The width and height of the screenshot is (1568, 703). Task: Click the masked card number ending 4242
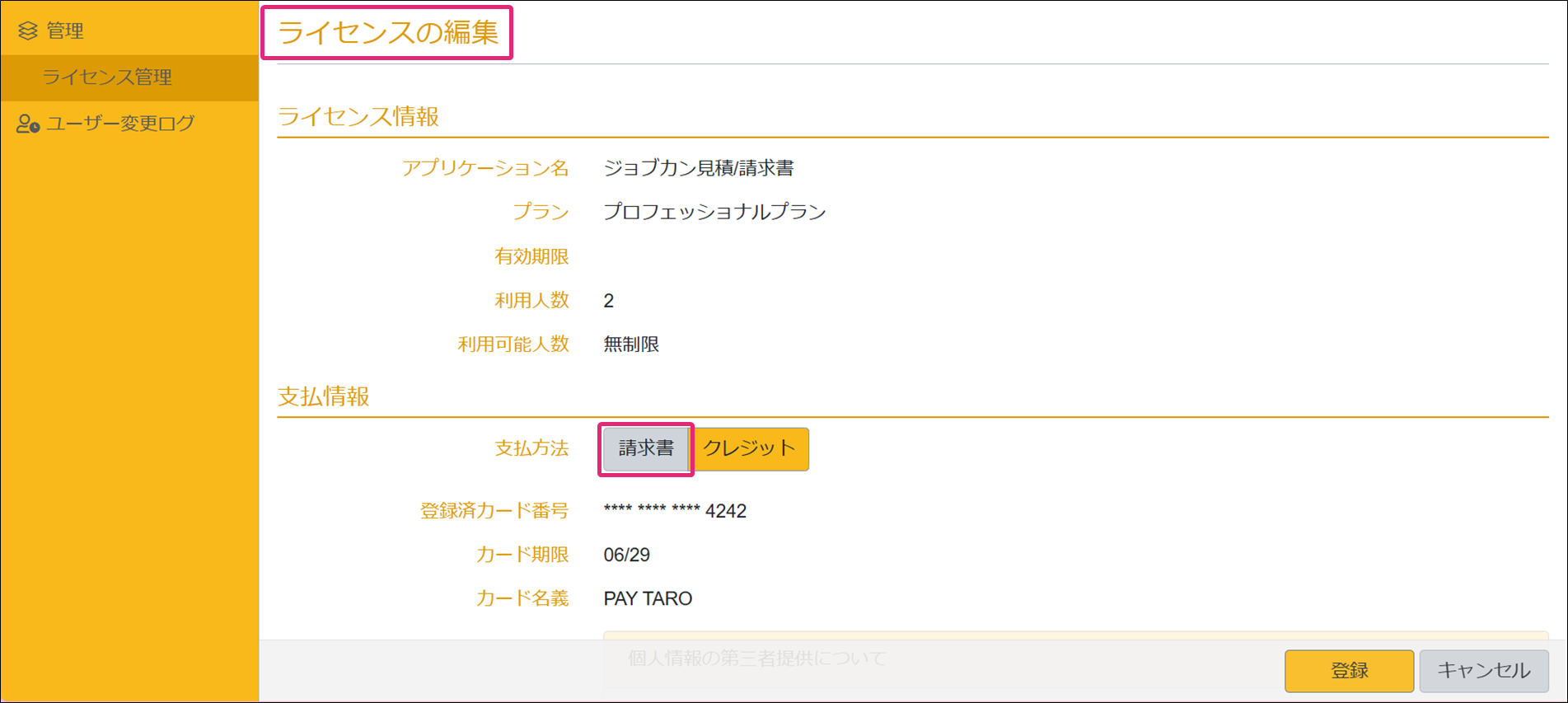[675, 511]
